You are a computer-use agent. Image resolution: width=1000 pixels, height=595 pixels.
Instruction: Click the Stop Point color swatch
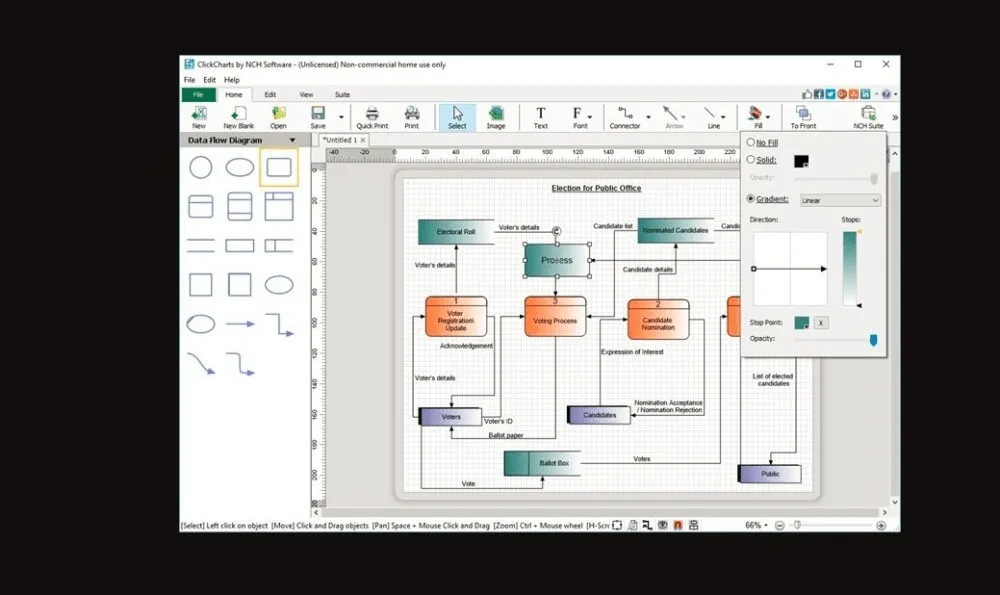click(802, 323)
